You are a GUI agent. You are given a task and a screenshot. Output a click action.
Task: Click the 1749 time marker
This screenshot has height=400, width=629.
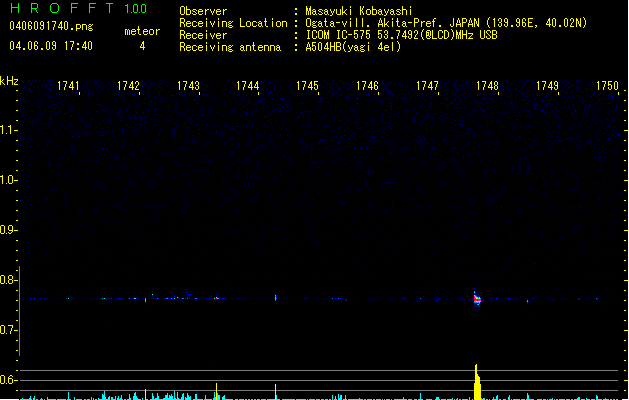pyautogui.click(x=547, y=86)
